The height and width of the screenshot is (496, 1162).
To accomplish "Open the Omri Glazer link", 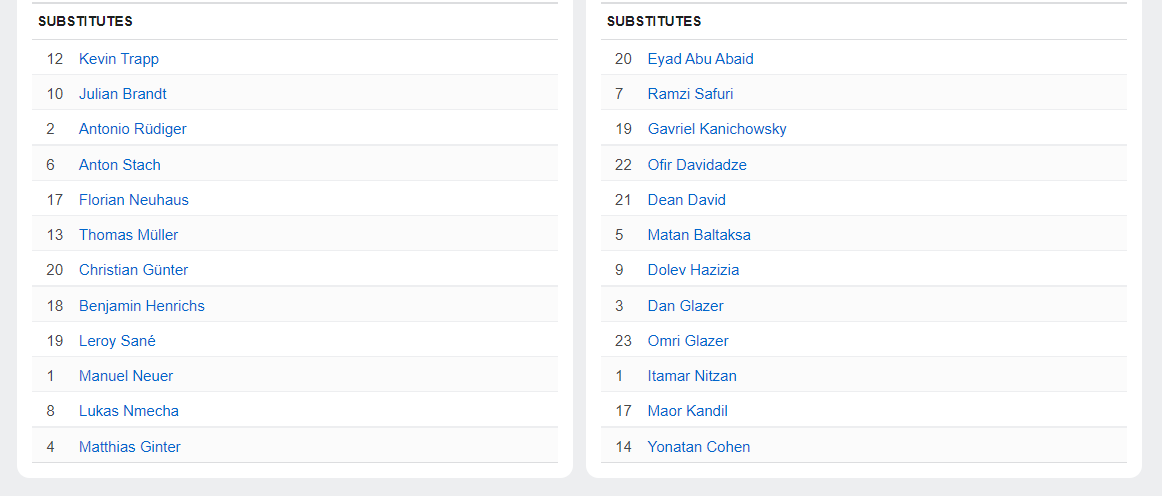I will [x=688, y=341].
